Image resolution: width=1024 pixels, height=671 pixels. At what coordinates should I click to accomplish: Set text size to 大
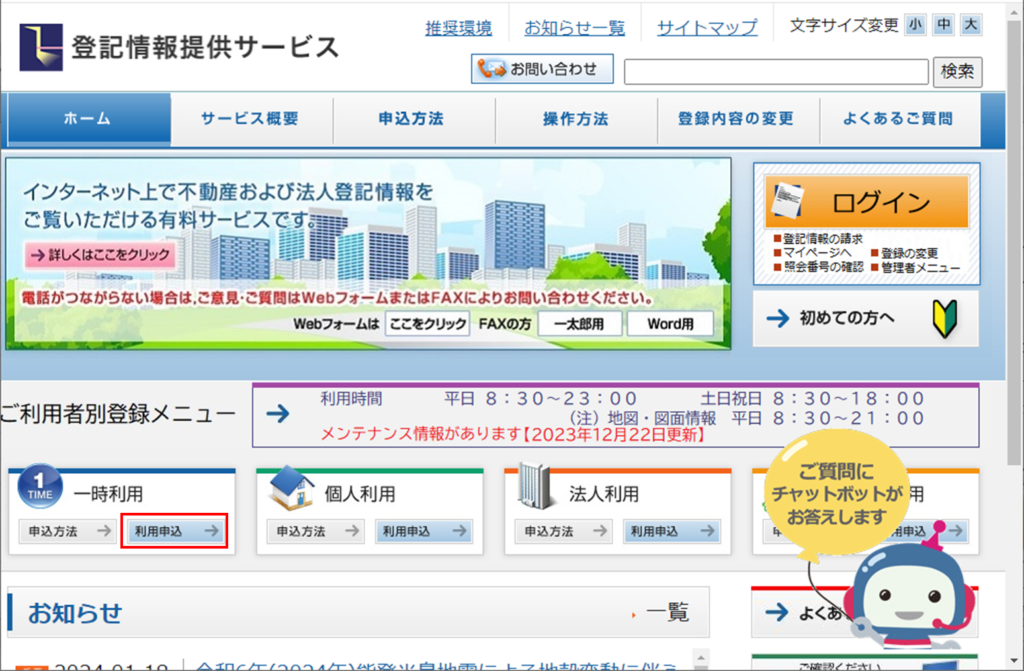pos(971,26)
